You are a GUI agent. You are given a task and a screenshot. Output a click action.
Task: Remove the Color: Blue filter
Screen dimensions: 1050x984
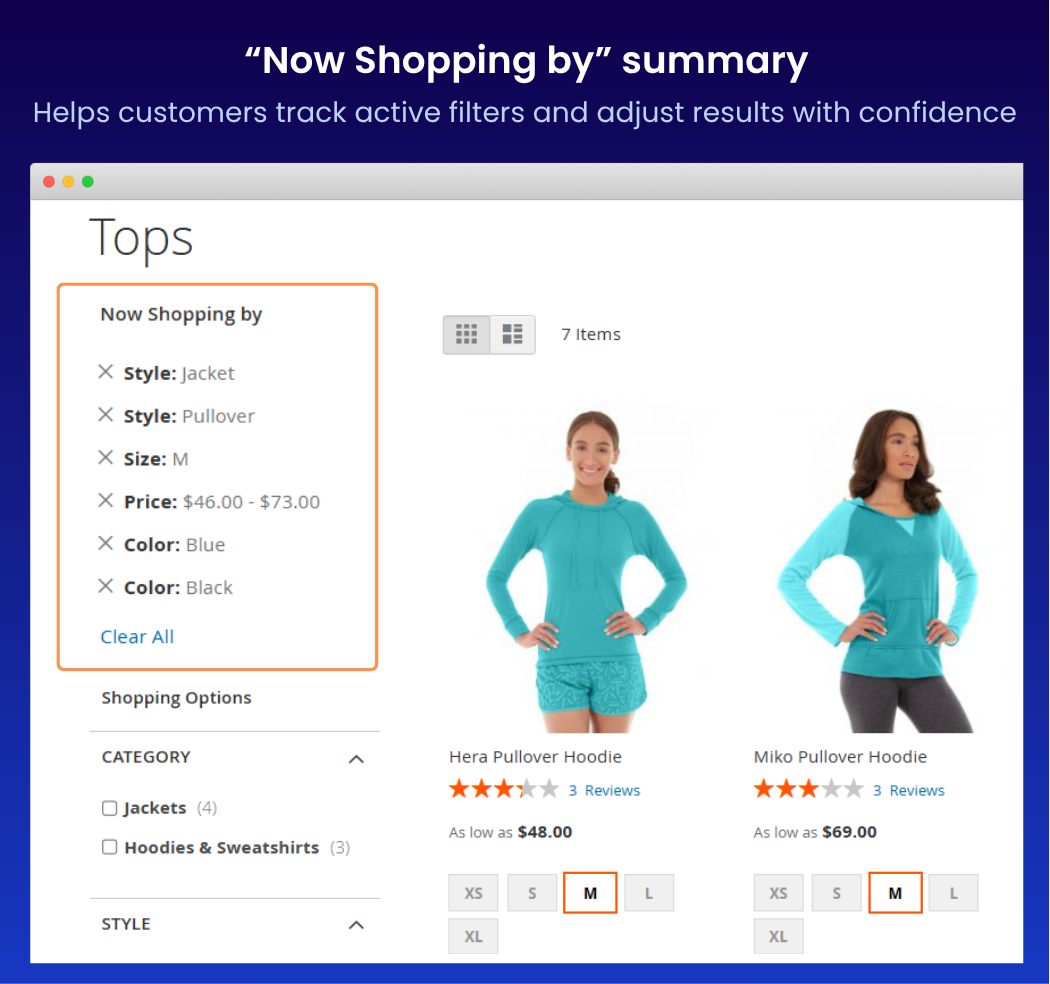click(x=105, y=543)
